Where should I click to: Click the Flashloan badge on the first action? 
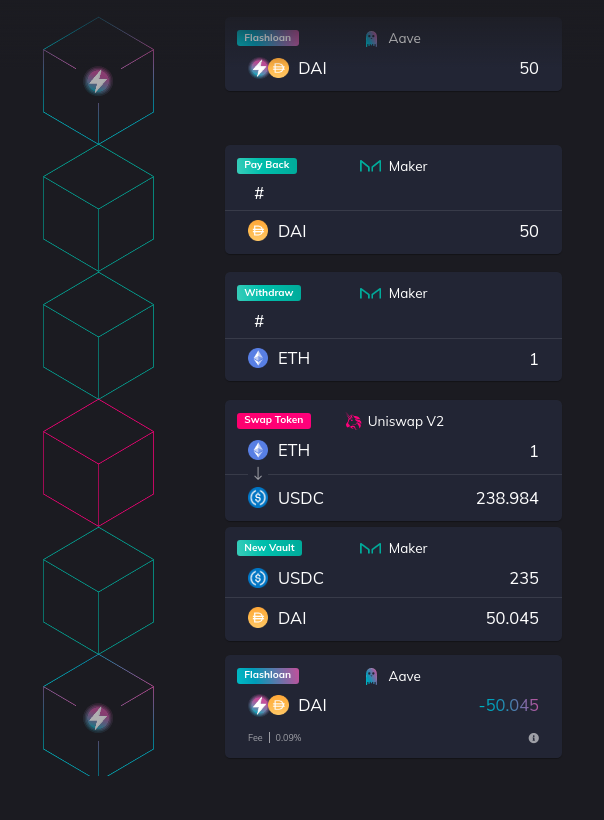pyautogui.click(x=267, y=37)
